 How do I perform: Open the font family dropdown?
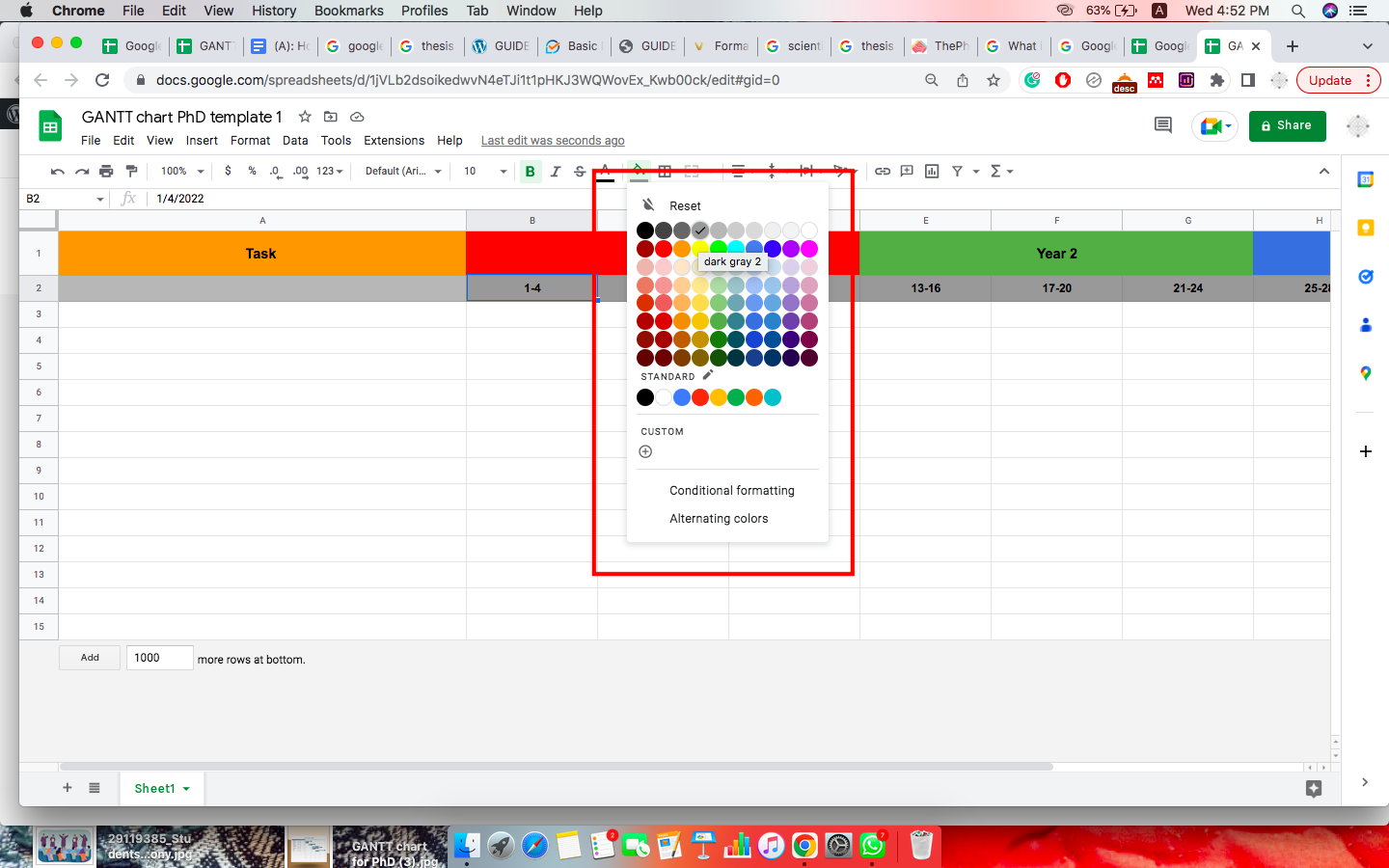coord(400,171)
